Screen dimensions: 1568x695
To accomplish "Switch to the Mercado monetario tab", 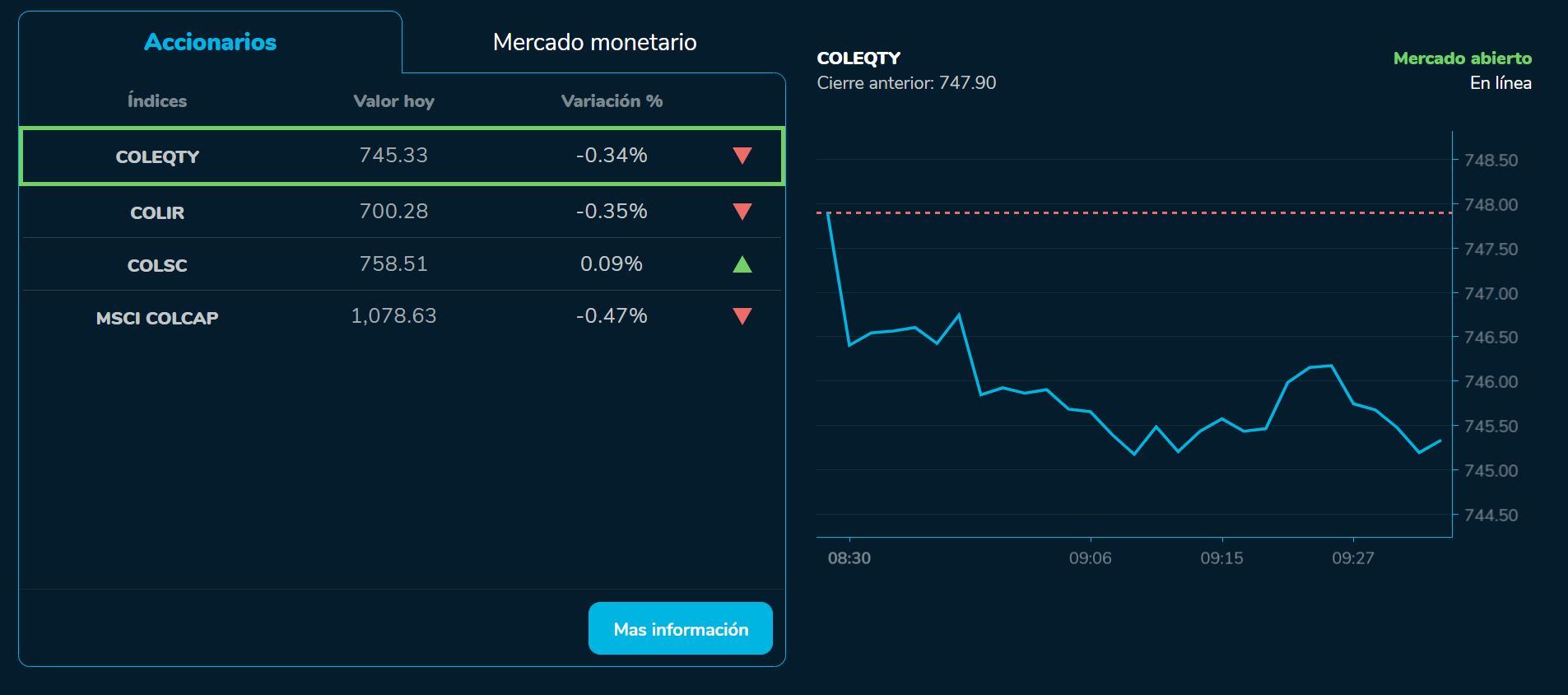I will [x=594, y=42].
